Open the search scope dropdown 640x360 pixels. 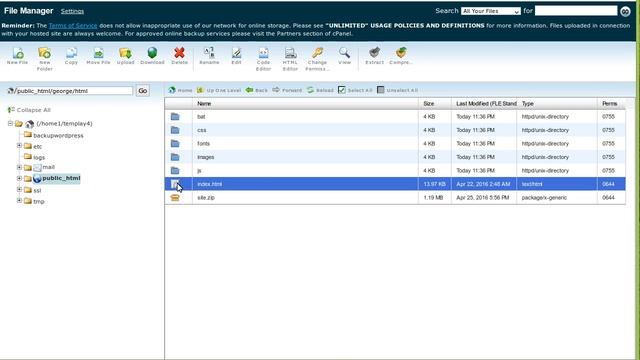[x=491, y=11]
